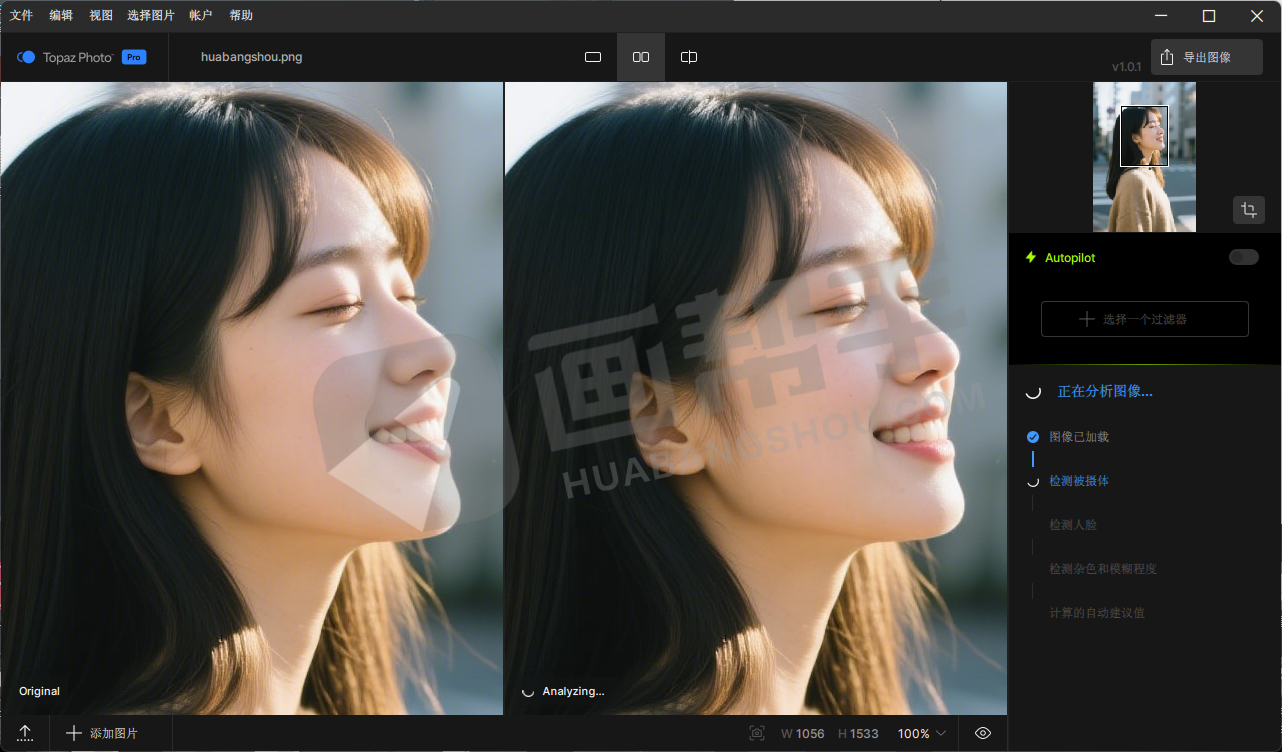Click the navigator thumbnail preview
1282x752 pixels.
1144,157
